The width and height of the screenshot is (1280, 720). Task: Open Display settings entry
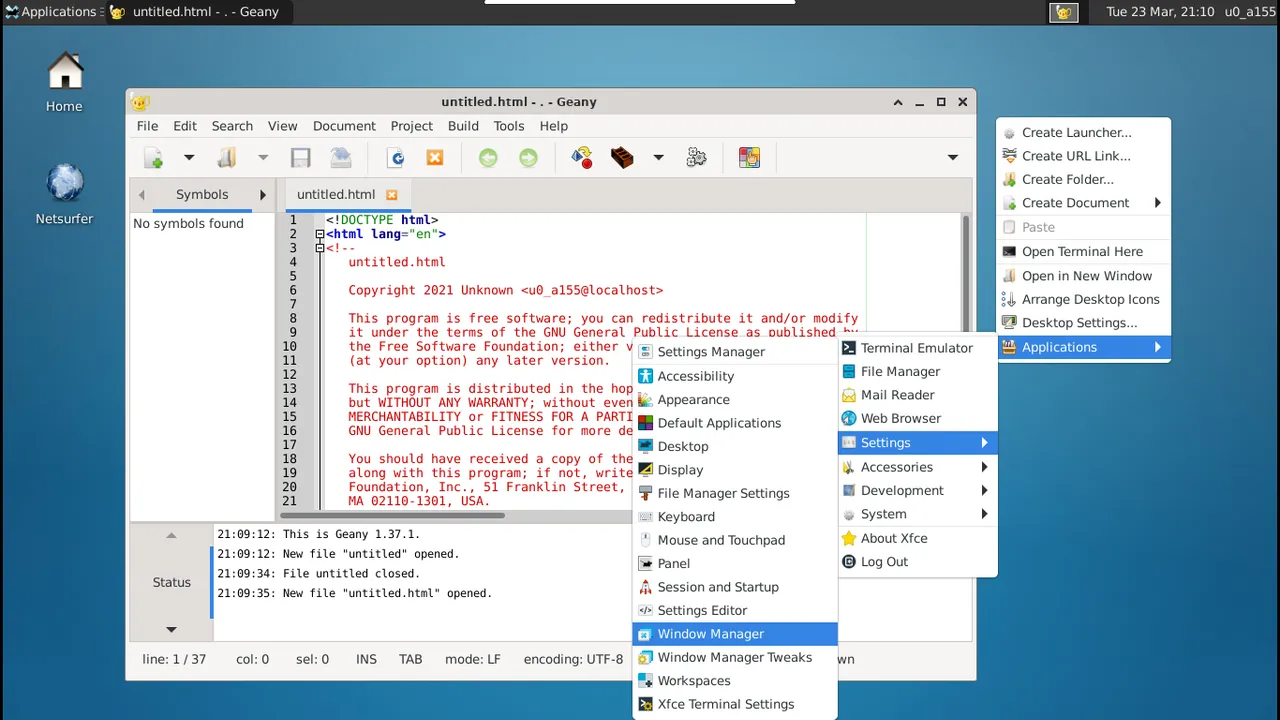(x=735, y=470)
